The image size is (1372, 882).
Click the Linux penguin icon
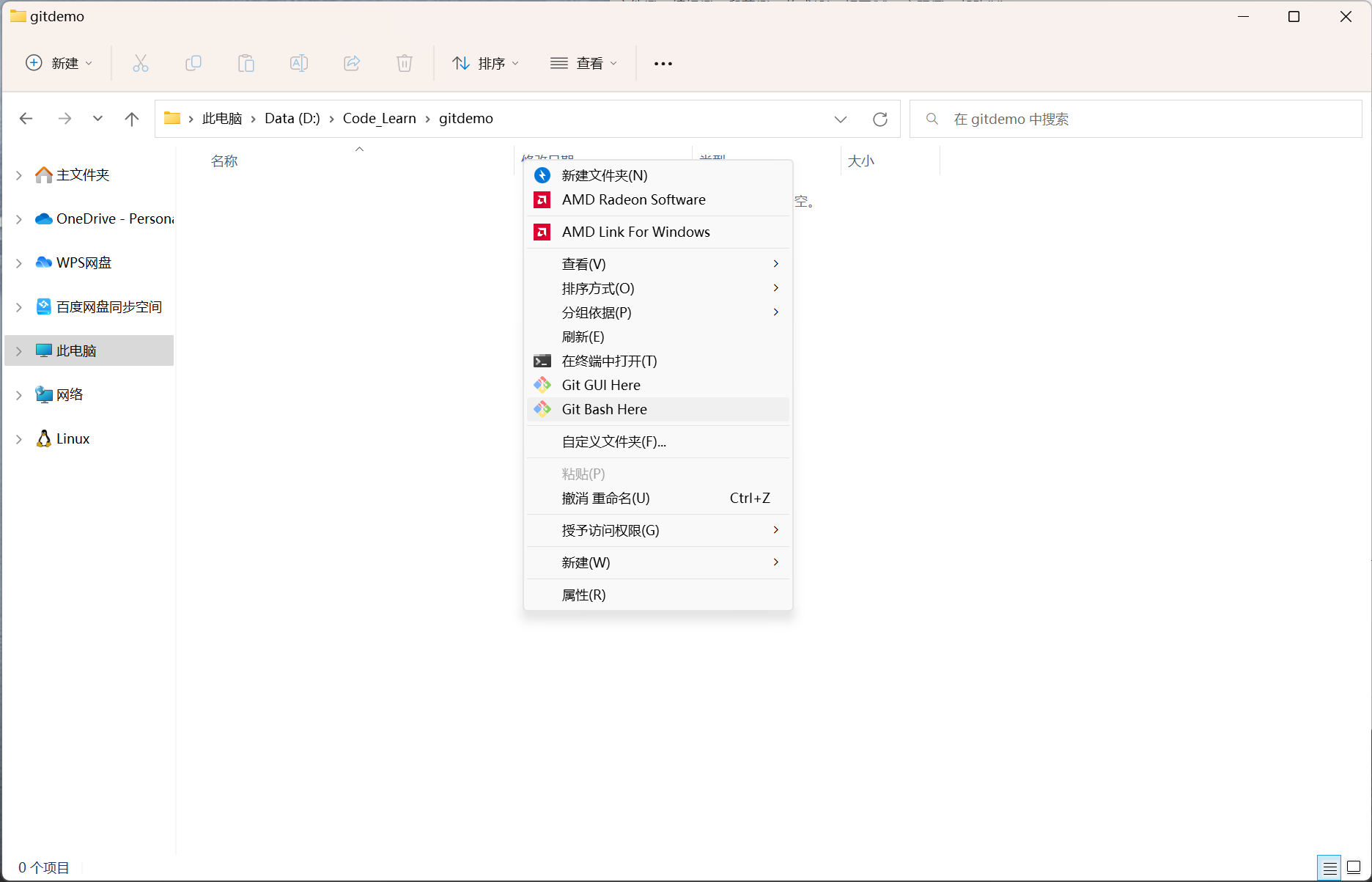pyautogui.click(x=44, y=438)
